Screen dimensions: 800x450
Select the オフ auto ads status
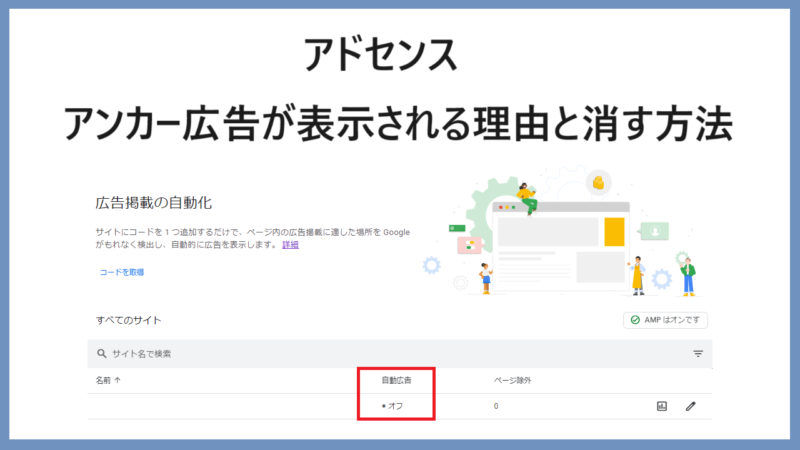(x=392, y=406)
